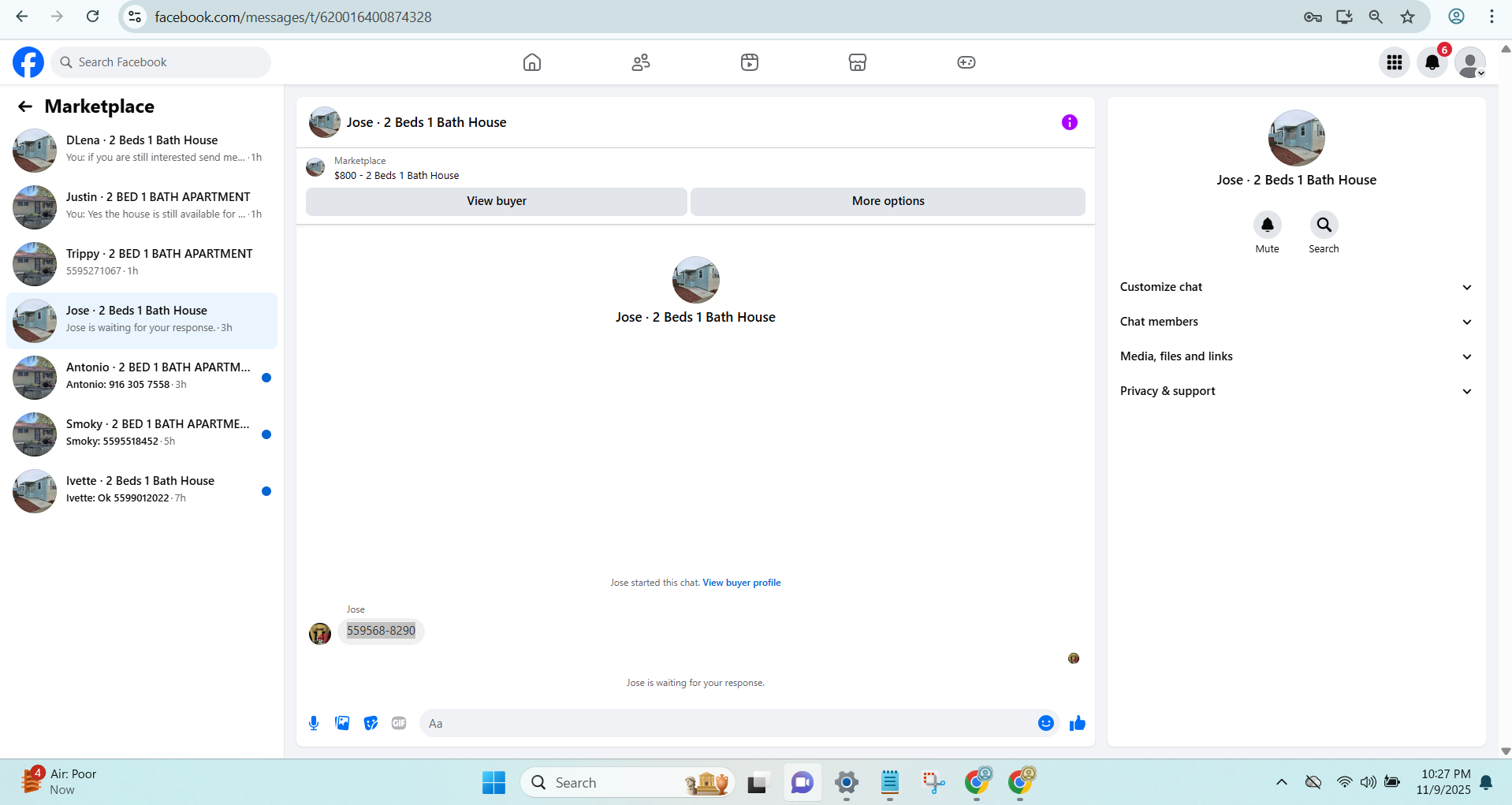This screenshot has height=805, width=1512.
Task: Open the Friends icon in top navigation
Action: (x=641, y=62)
